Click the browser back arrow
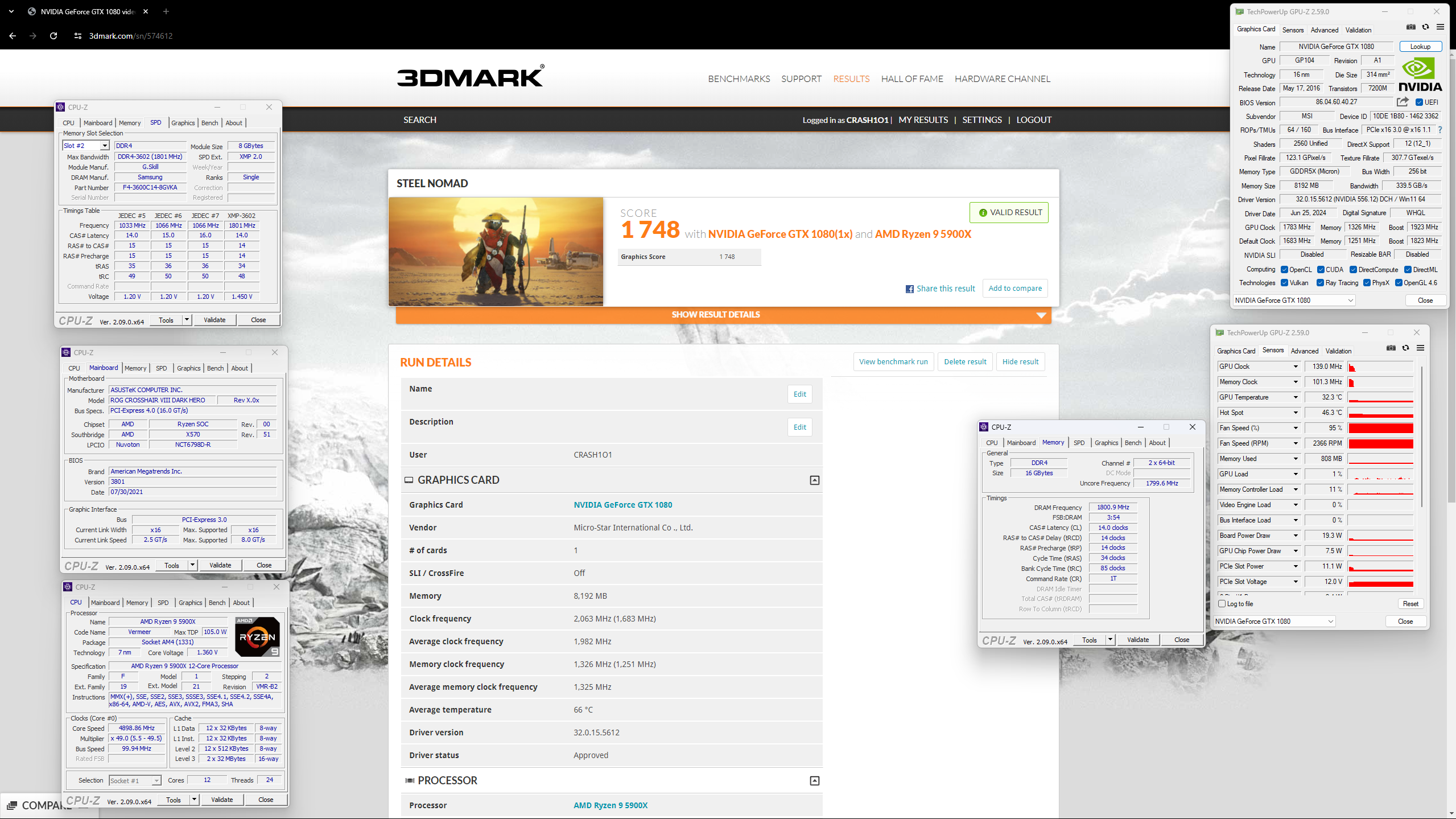Image resolution: width=1456 pixels, height=819 pixels. point(13,36)
